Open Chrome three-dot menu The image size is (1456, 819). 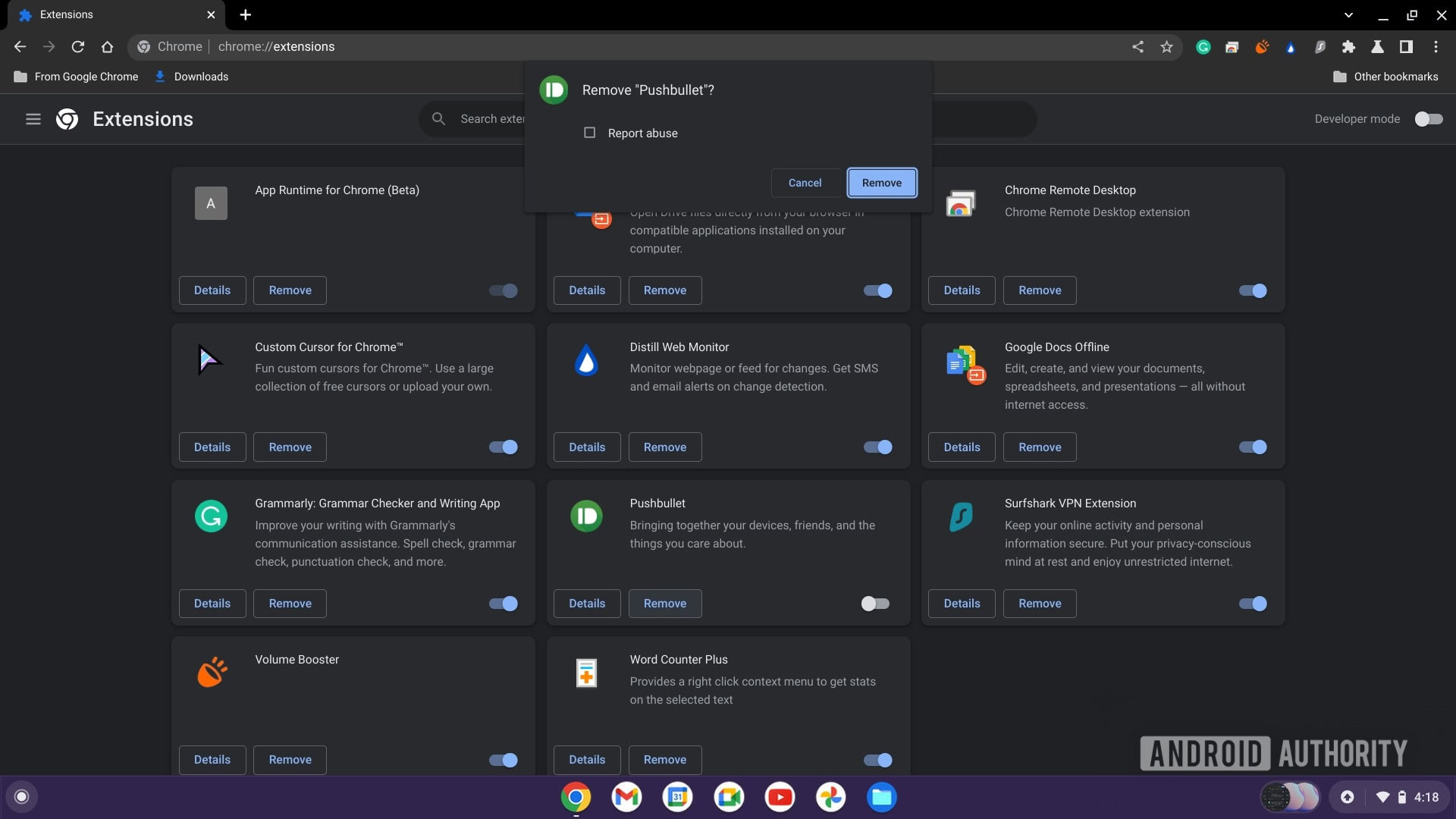point(1436,47)
